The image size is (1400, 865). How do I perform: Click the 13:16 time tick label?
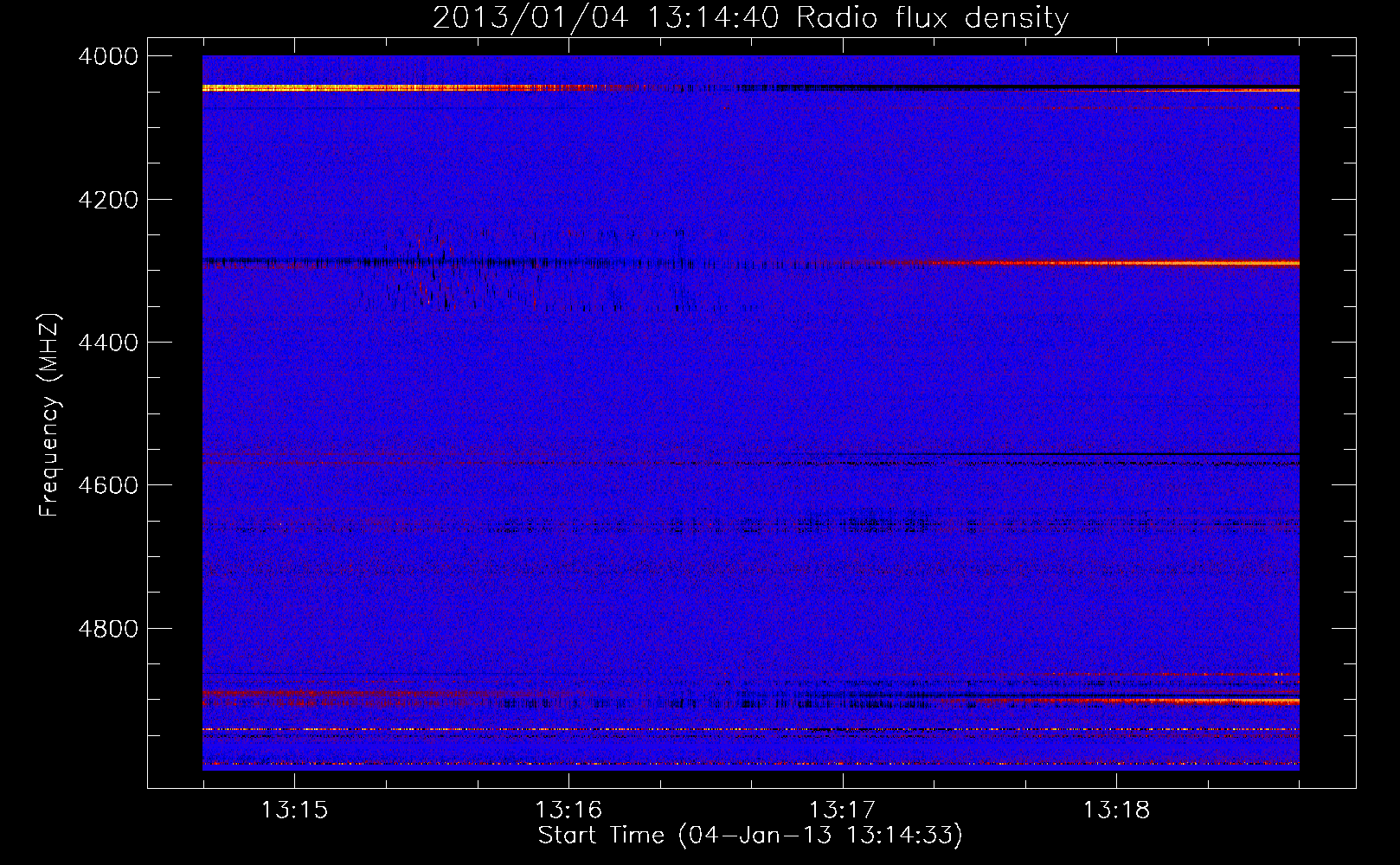point(568,811)
